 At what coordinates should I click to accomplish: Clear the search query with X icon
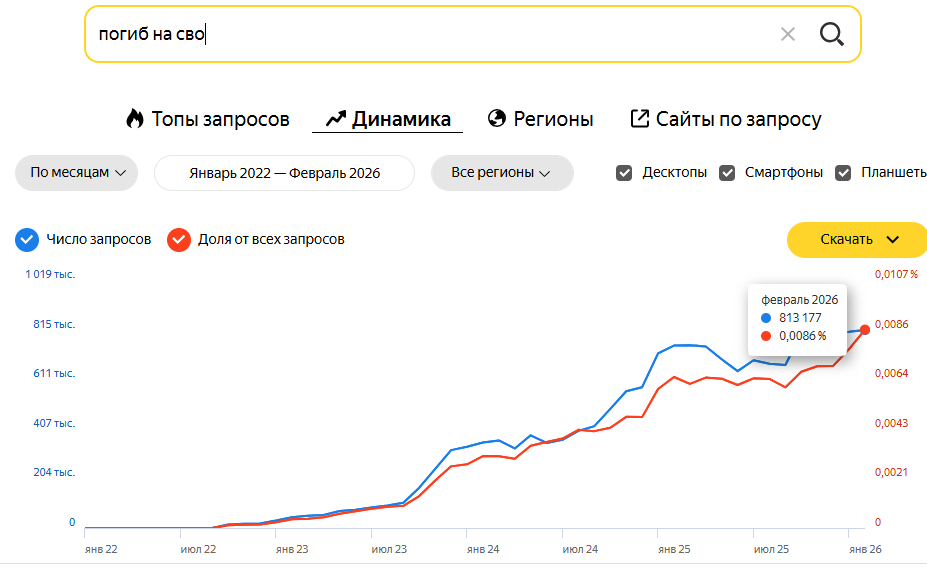pyautogui.click(x=788, y=34)
